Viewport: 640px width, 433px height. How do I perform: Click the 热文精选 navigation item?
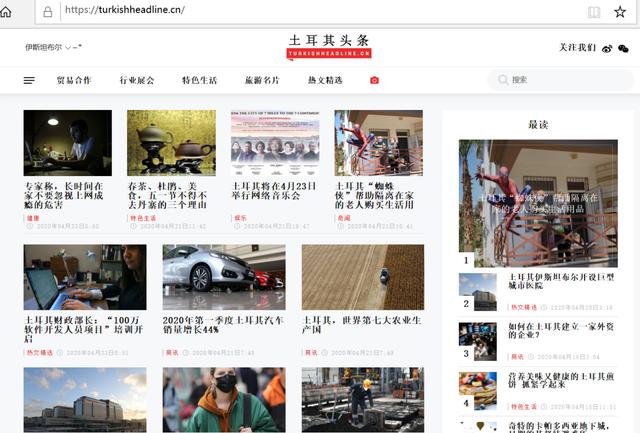click(x=325, y=80)
